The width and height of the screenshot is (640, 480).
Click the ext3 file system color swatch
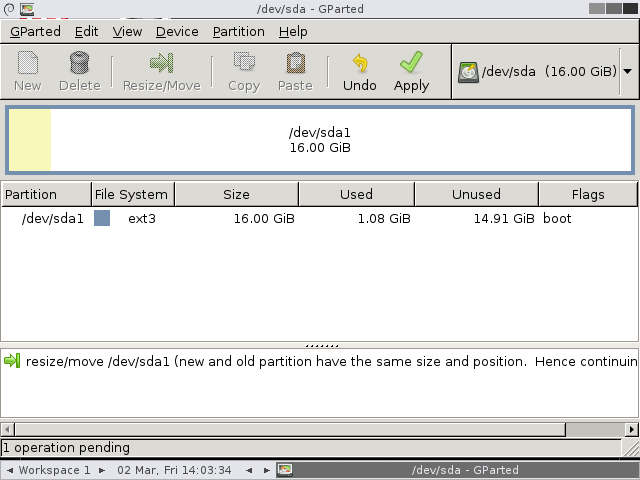[102, 218]
